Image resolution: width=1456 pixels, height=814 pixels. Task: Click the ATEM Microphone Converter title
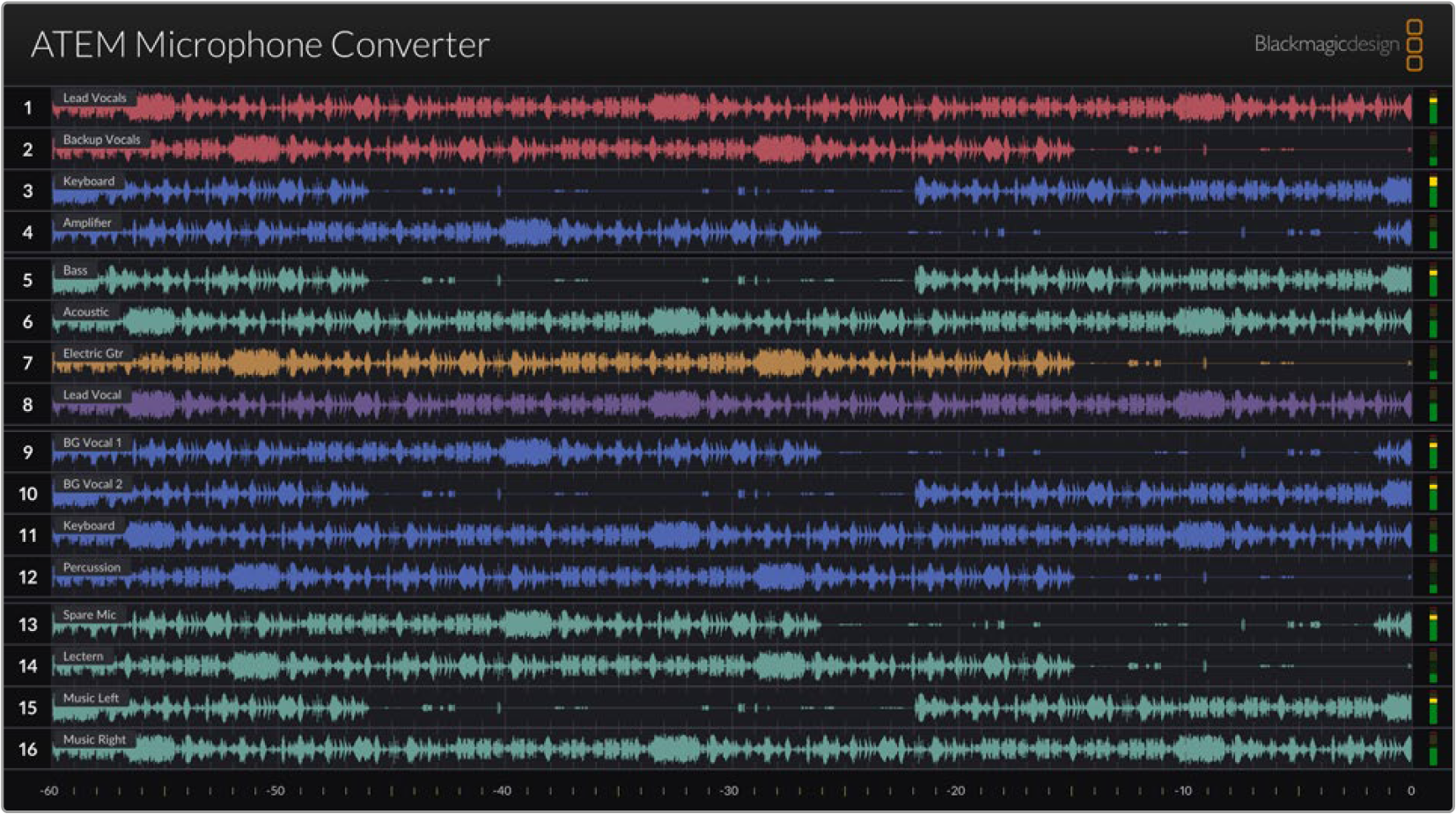pyautogui.click(x=260, y=45)
